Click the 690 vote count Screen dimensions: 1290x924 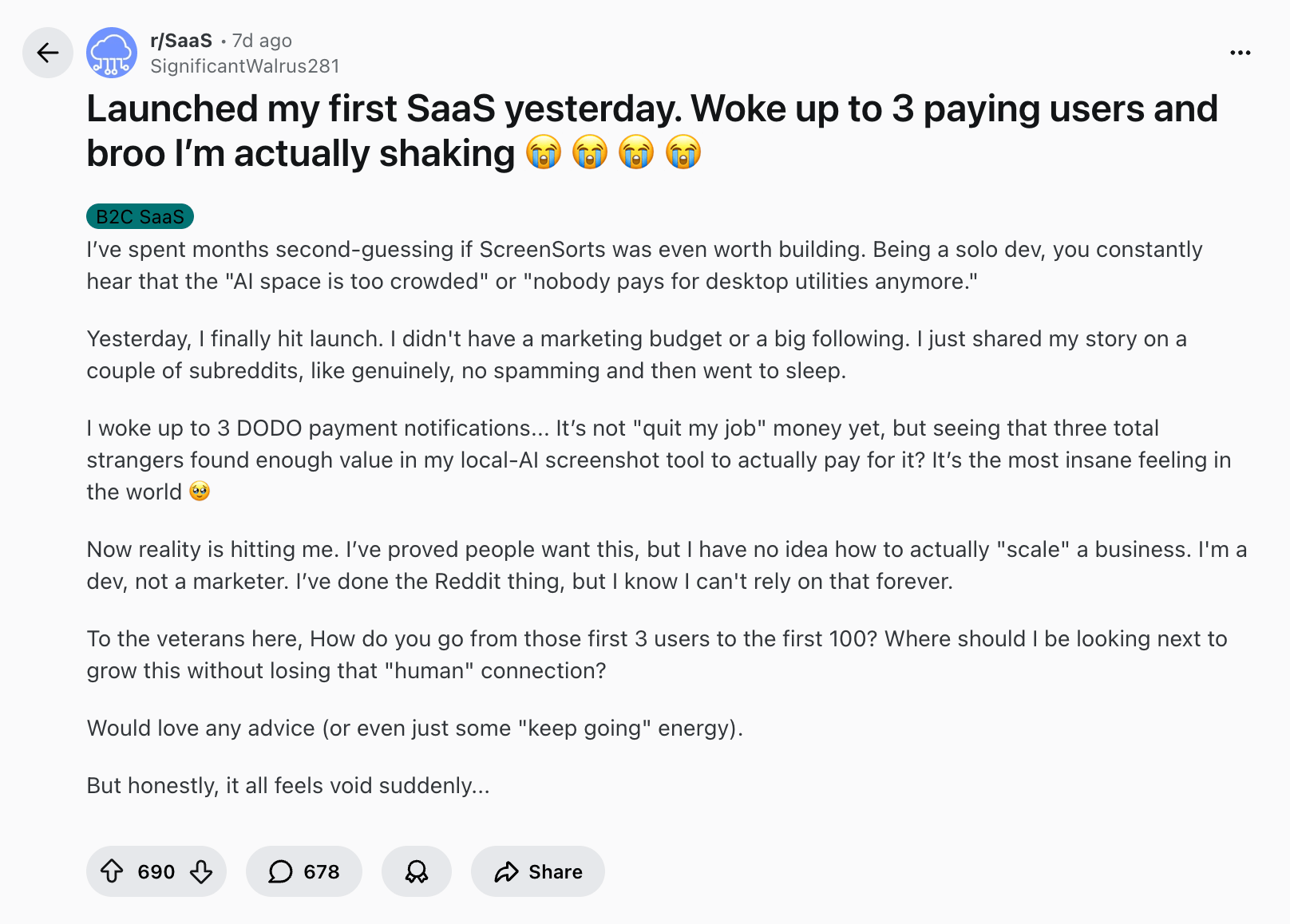click(156, 872)
